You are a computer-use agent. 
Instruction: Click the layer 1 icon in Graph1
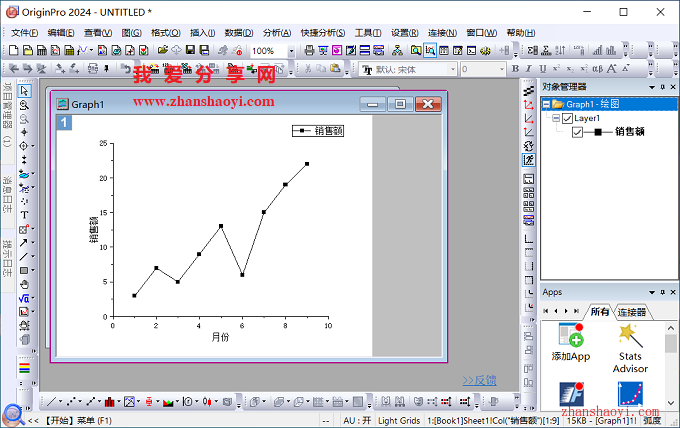tap(64, 123)
